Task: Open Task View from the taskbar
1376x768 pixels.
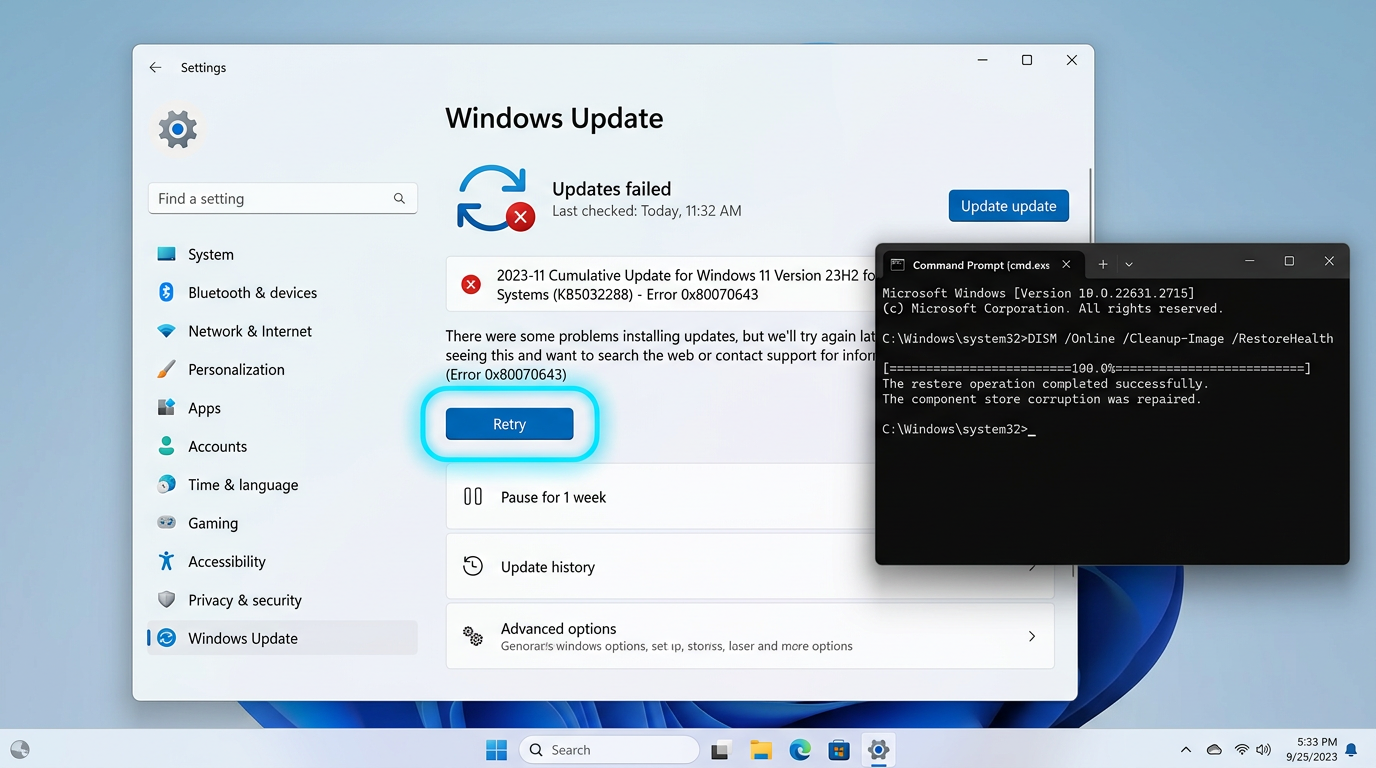Action: point(720,750)
